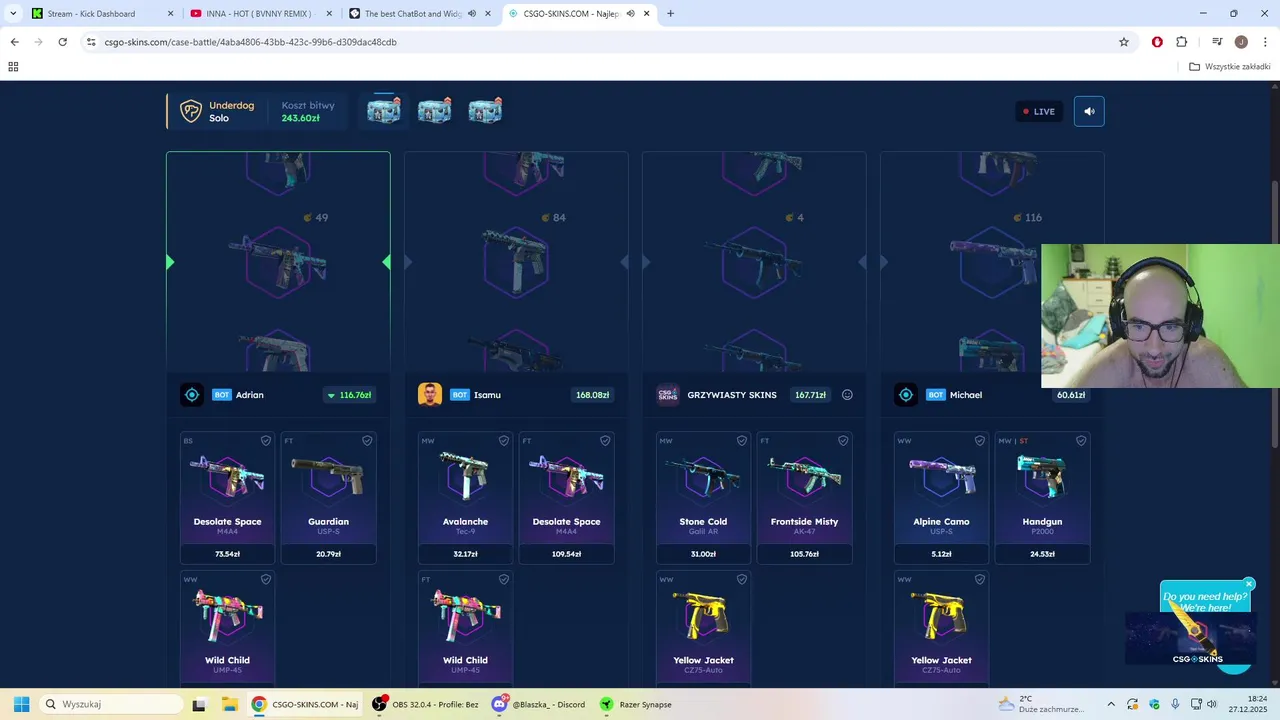Click the Wyszukaj taskbar search box
The width and height of the screenshot is (1280, 720).
click(x=110, y=704)
